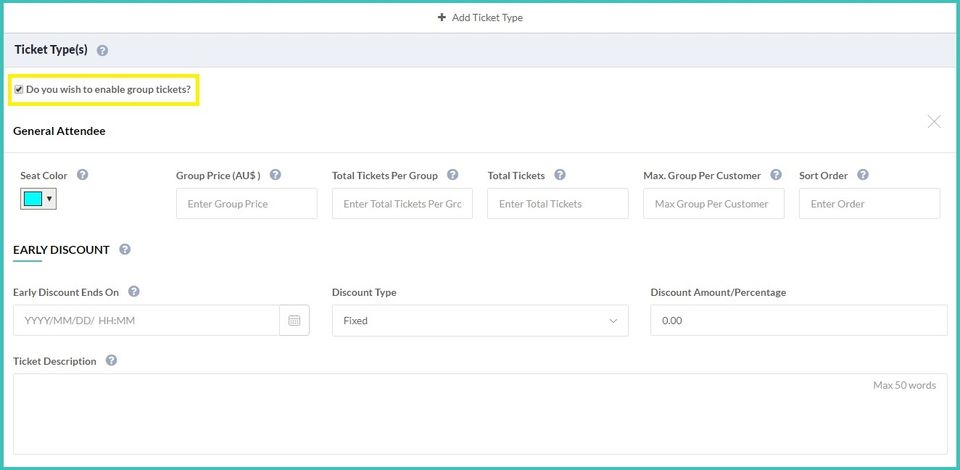Click the Ticket Description help icon
The width and height of the screenshot is (960, 470).
coord(111,361)
